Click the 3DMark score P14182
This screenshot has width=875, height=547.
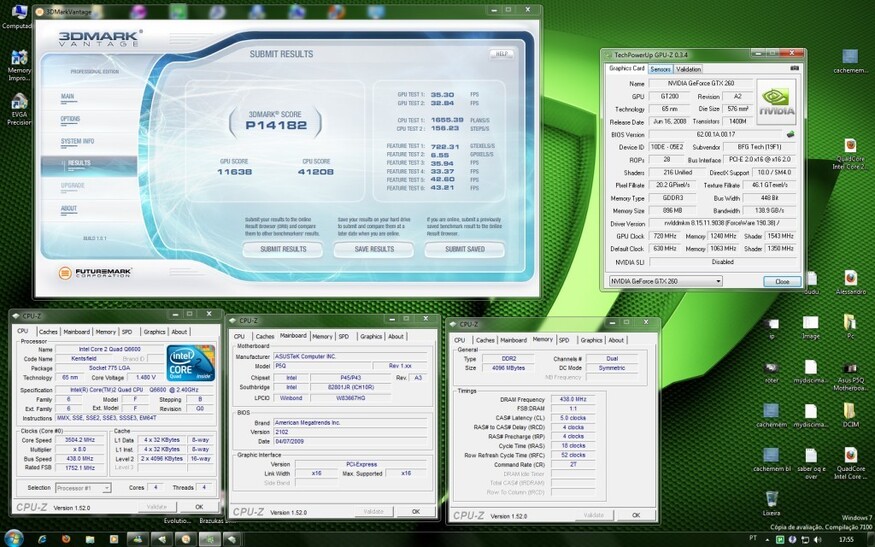276,125
